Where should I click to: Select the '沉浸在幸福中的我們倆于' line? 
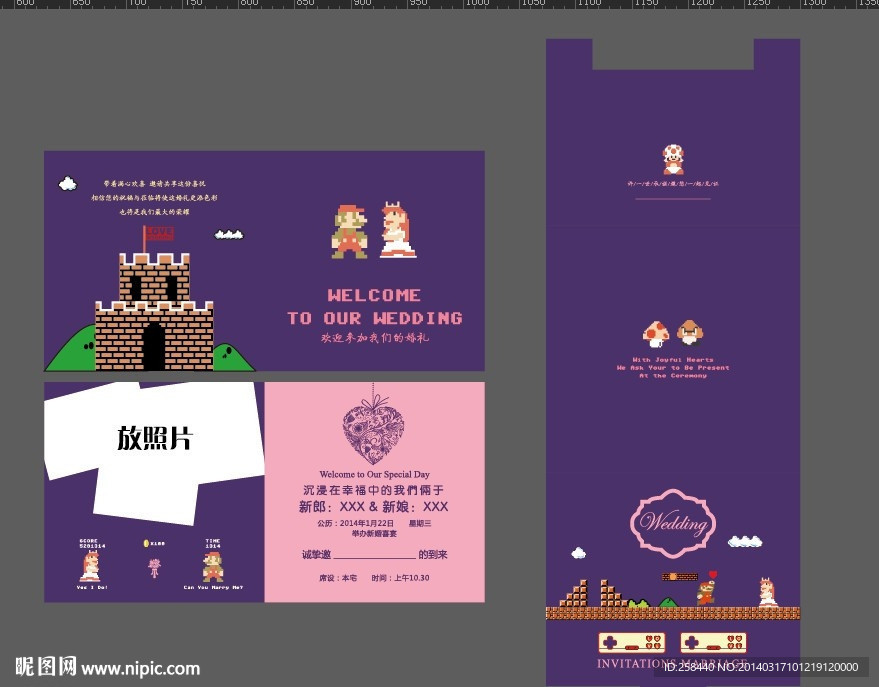pos(373,490)
